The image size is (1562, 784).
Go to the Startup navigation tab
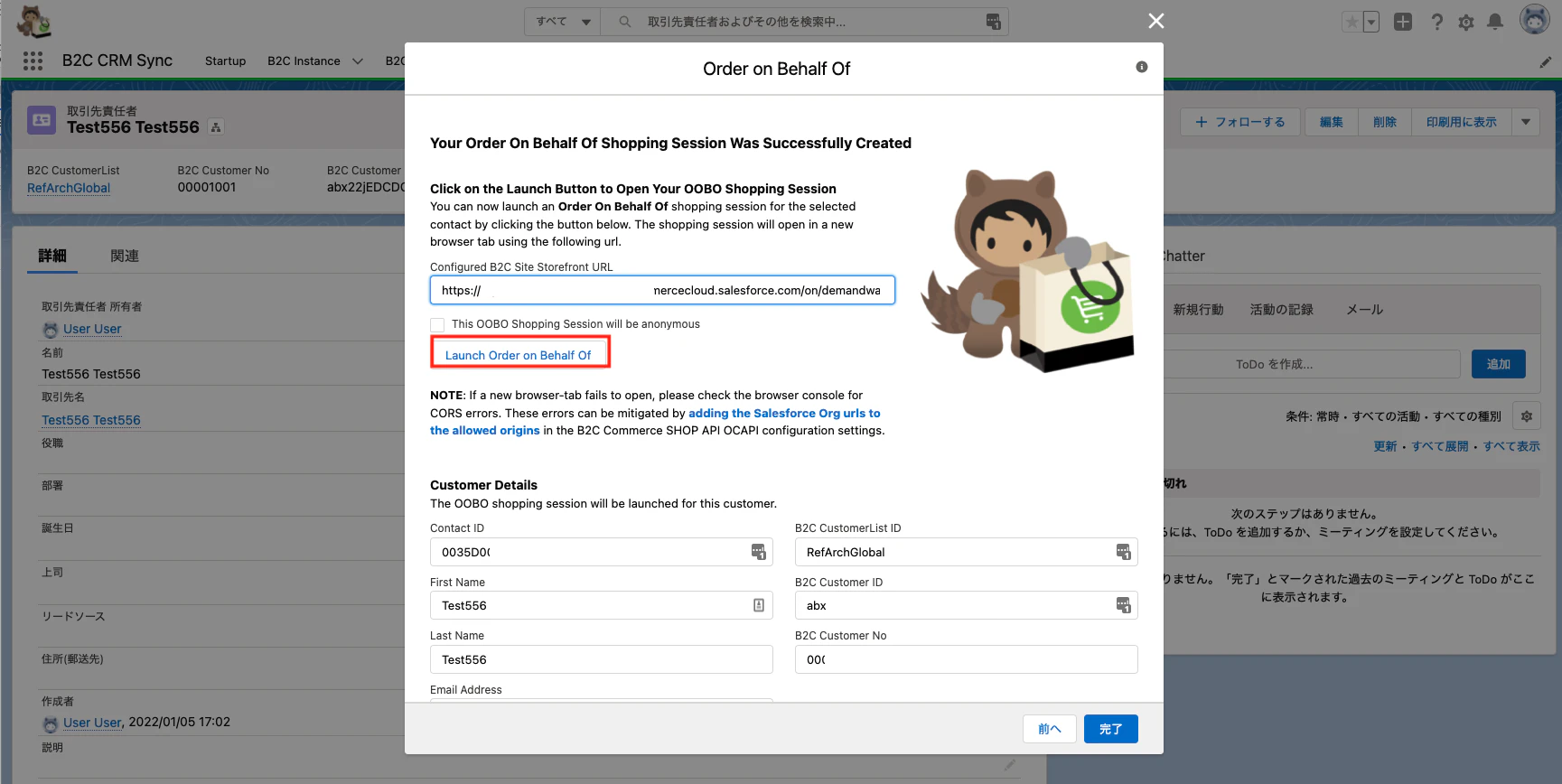coord(226,61)
